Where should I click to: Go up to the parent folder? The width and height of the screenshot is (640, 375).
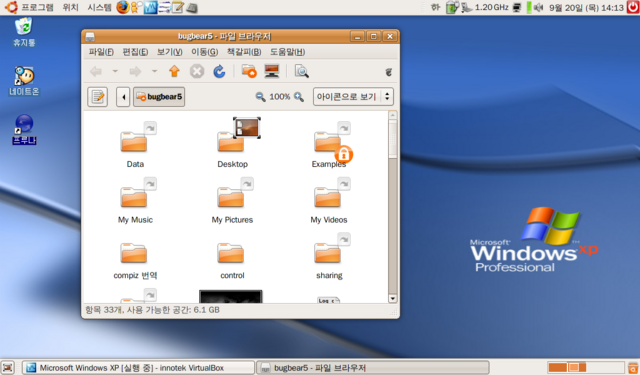tap(174, 71)
